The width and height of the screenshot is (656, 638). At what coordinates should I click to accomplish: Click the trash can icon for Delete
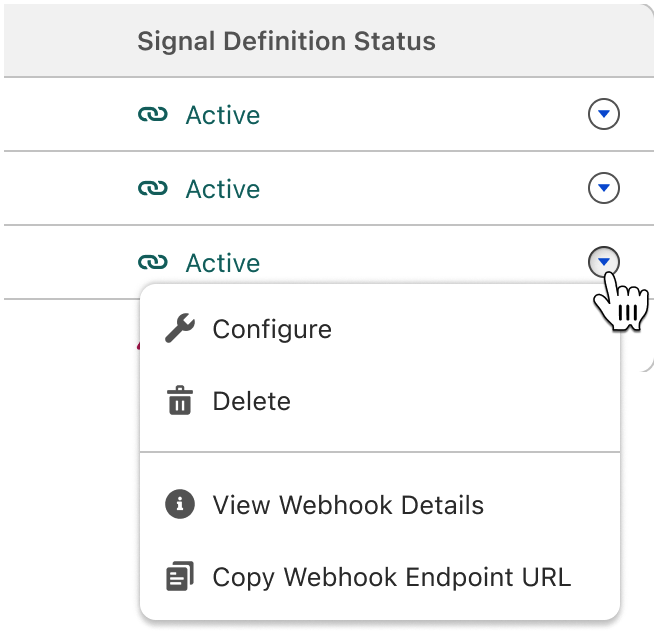pos(180,400)
